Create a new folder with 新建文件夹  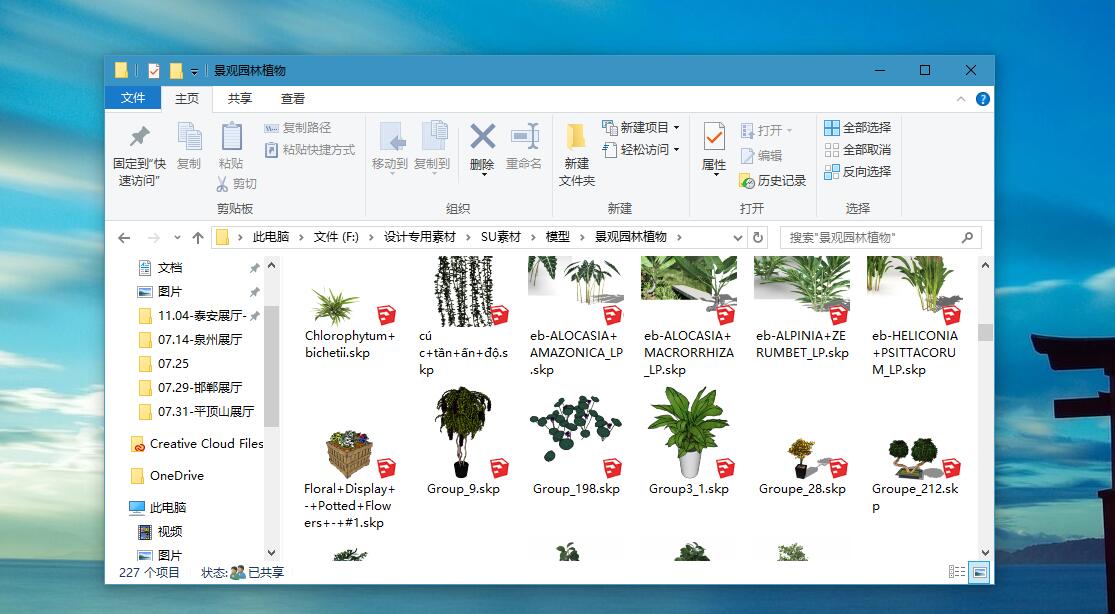click(577, 156)
